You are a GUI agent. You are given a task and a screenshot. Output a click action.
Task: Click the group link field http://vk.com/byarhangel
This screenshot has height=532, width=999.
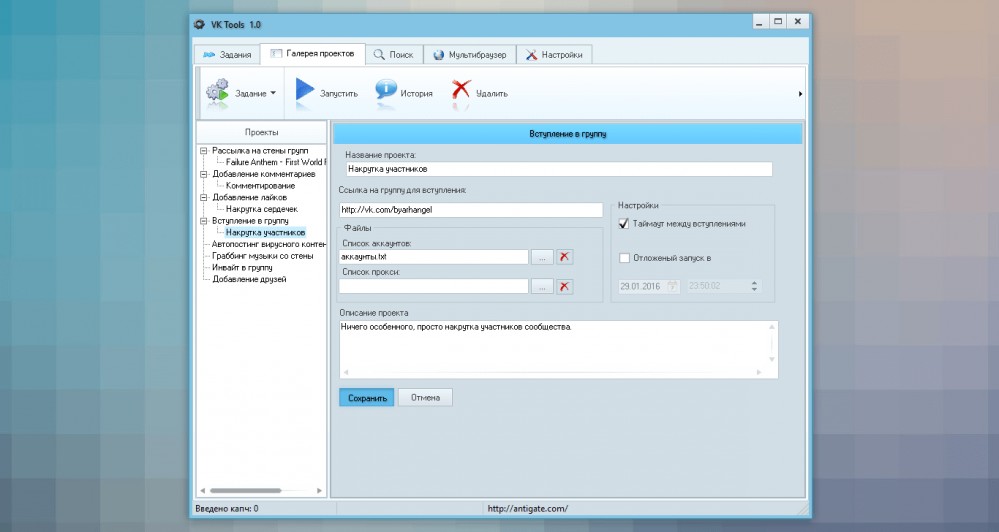[471, 210]
